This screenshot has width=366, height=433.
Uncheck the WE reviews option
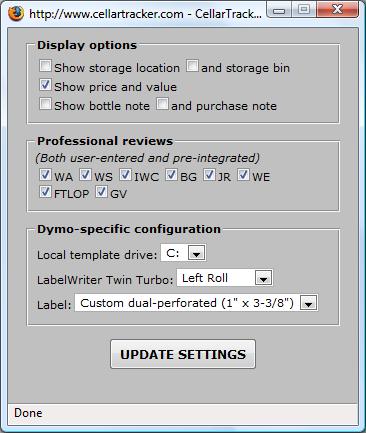coord(243,175)
